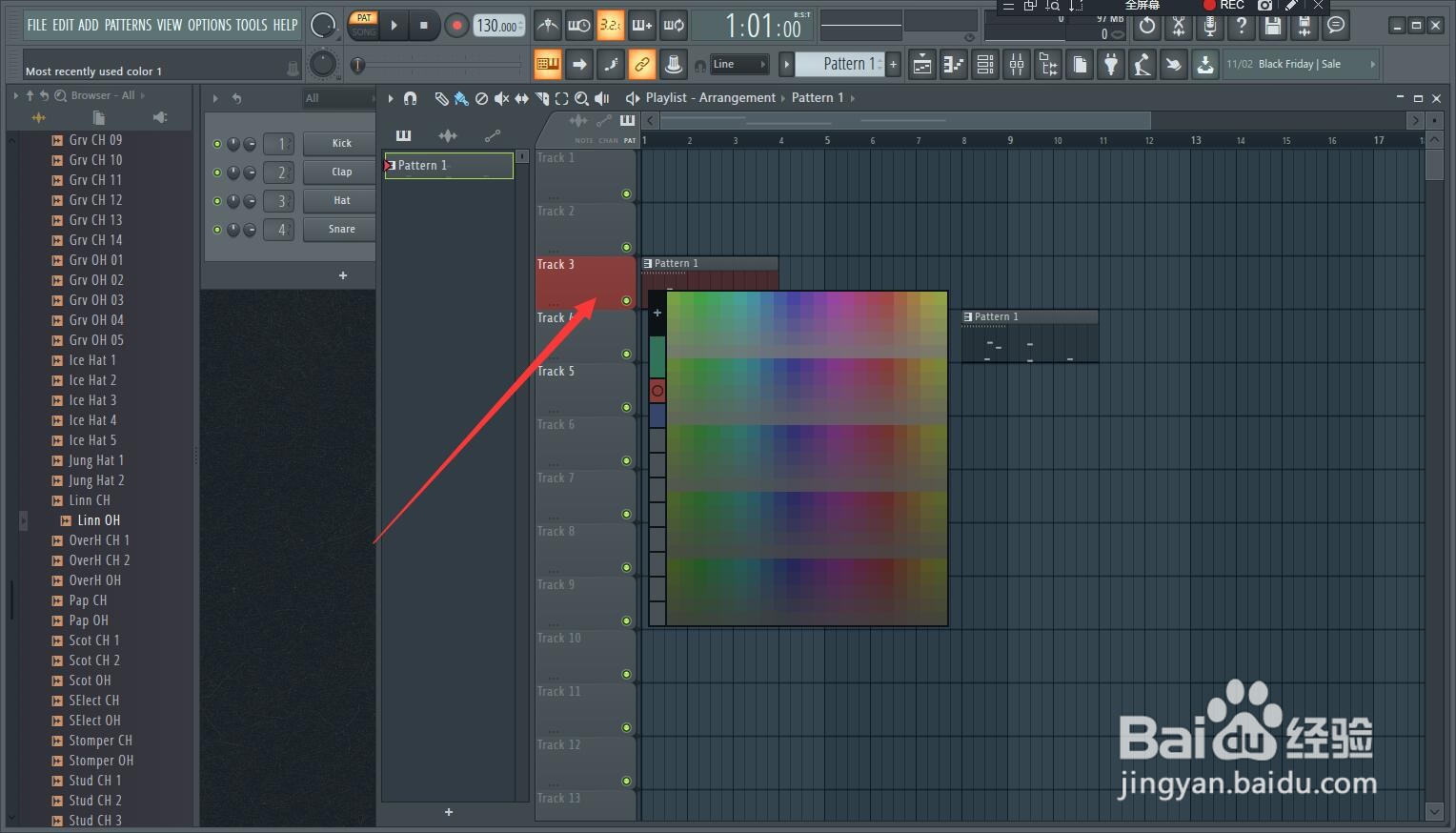Pick the playlist Zoom tool
This screenshot has height=833, width=1456.
click(x=581, y=98)
